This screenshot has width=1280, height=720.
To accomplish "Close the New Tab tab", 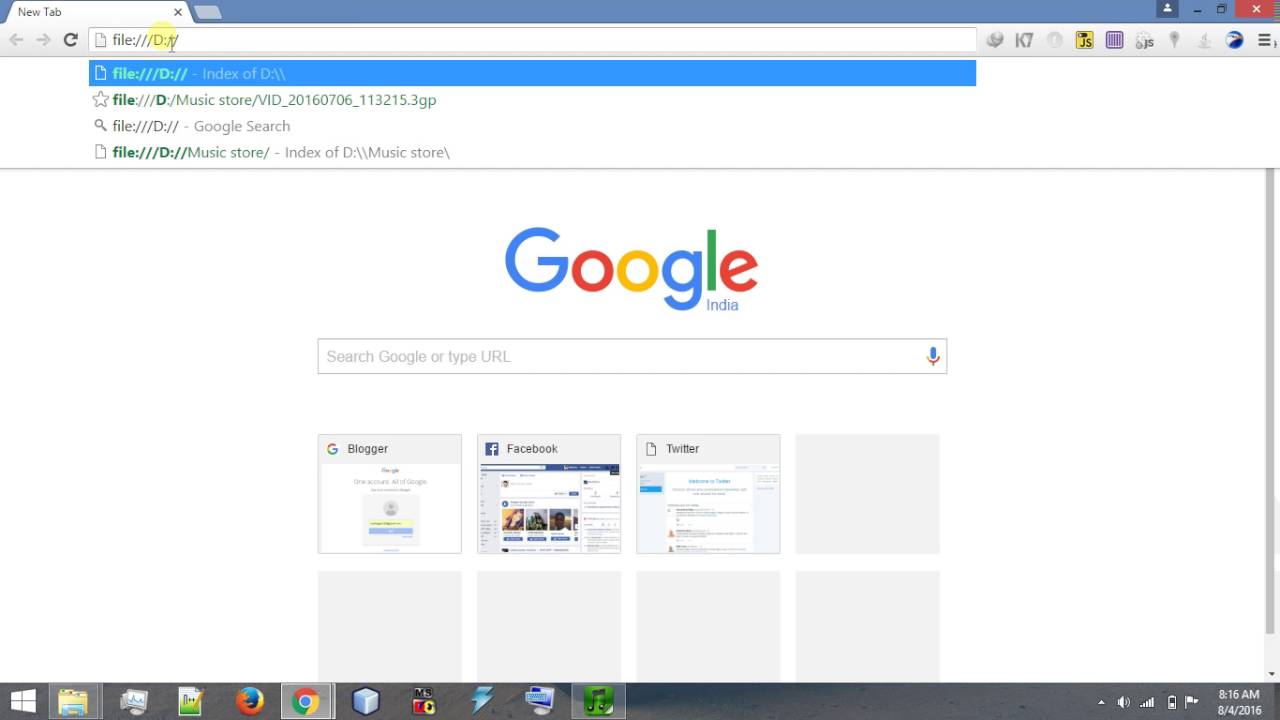I will coord(177,12).
